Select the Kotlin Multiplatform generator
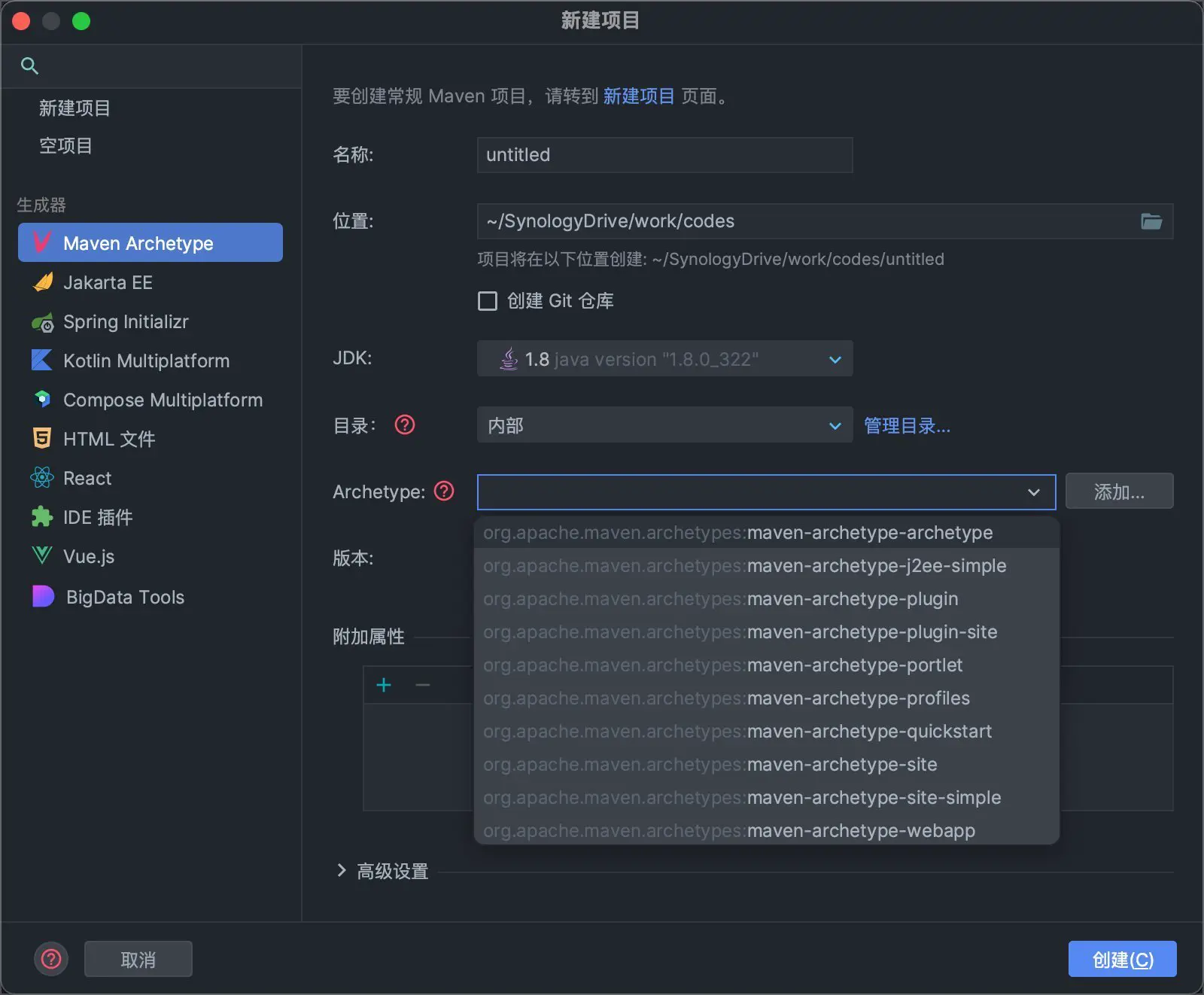 146,361
